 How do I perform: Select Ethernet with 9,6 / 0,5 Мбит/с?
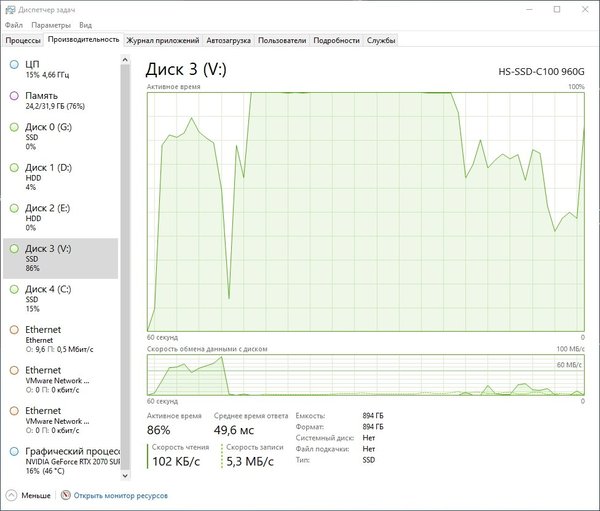(x=60, y=340)
